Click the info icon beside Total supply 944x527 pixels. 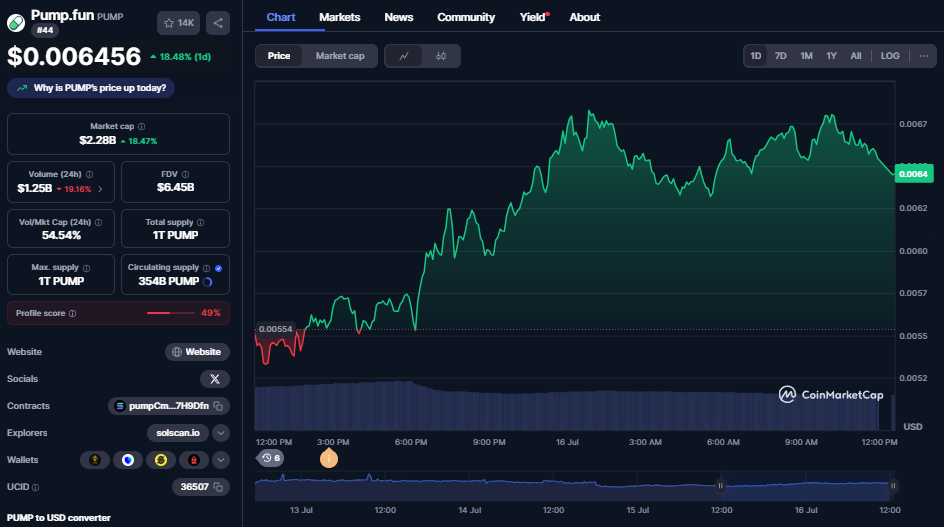pos(200,222)
